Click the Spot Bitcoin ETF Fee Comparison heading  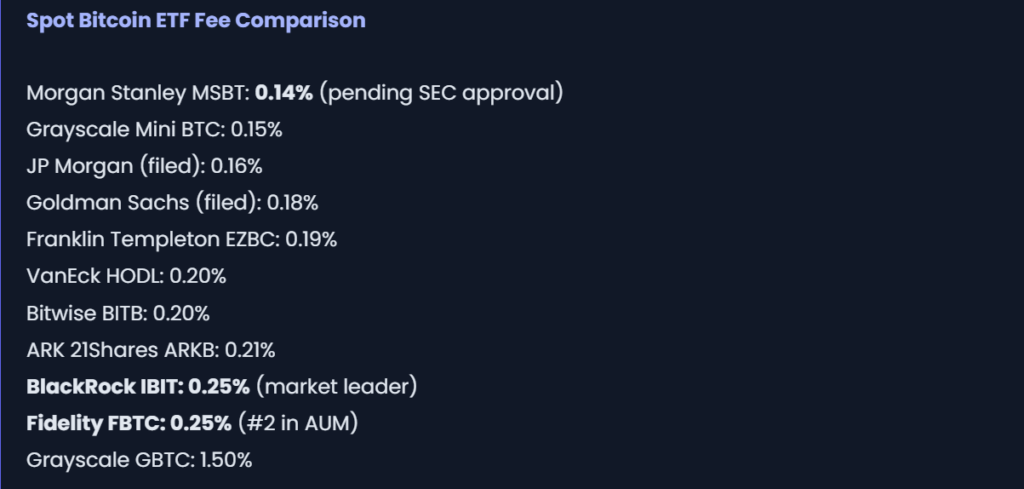point(196,20)
